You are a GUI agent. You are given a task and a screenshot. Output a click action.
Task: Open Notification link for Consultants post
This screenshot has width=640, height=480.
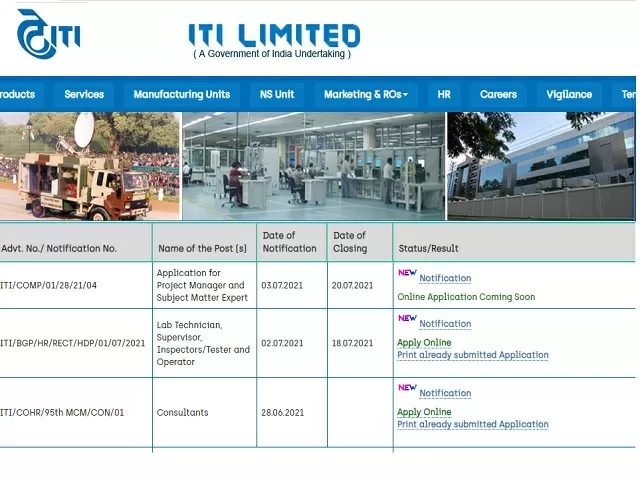point(445,394)
